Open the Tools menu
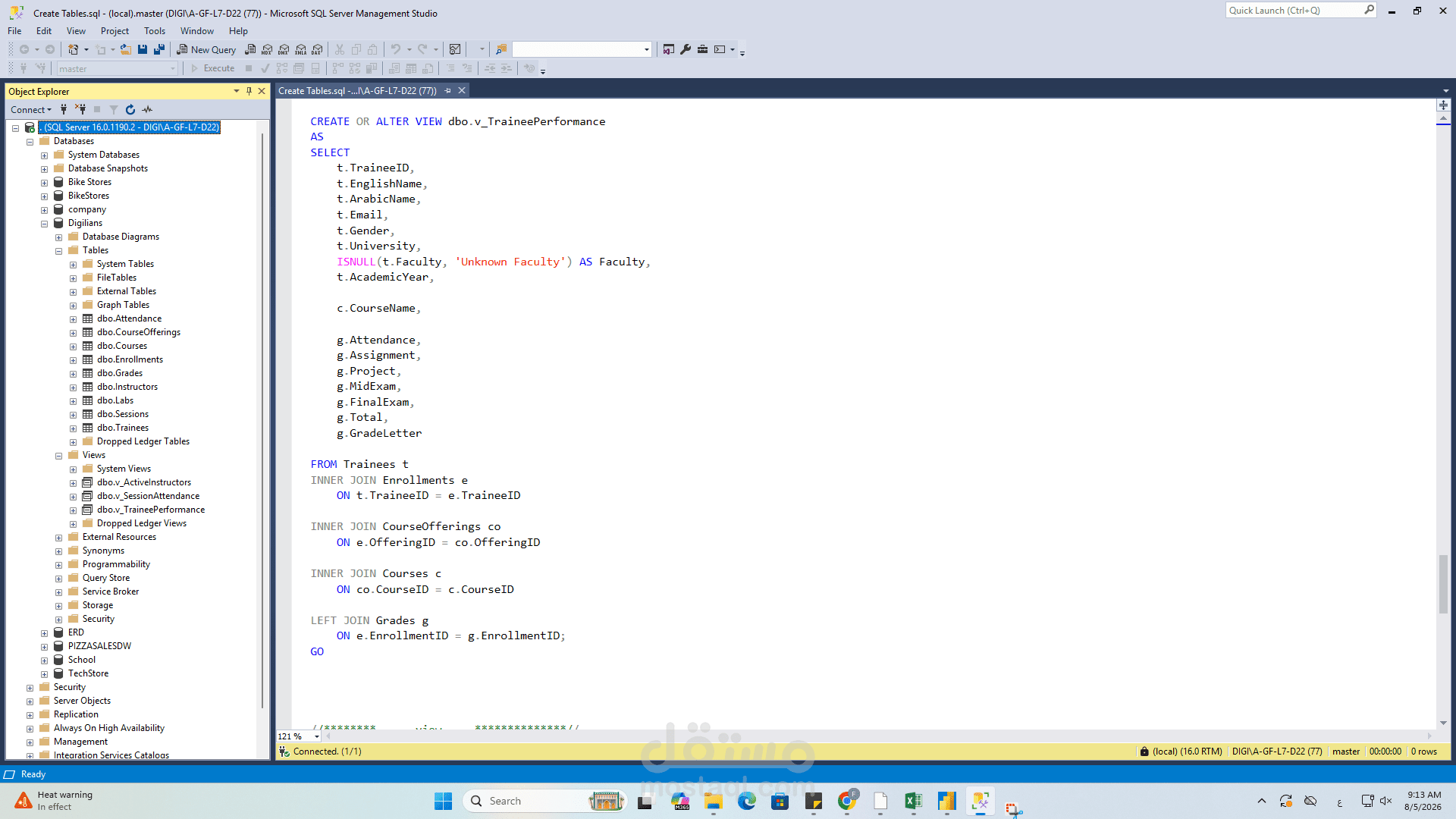 coord(155,31)
